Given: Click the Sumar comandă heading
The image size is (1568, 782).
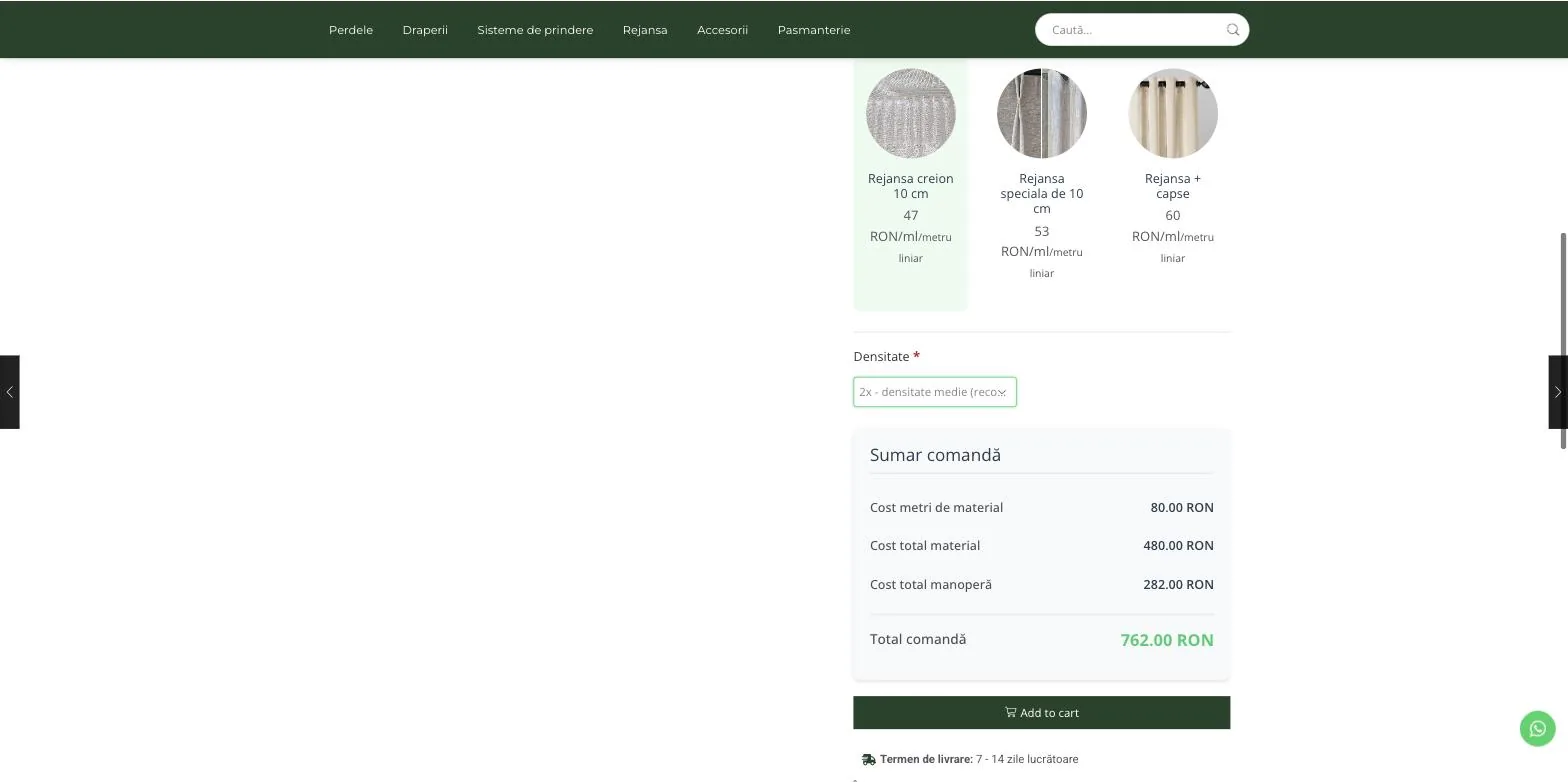Looking at the screenshot, I should [x=935, y=455].
